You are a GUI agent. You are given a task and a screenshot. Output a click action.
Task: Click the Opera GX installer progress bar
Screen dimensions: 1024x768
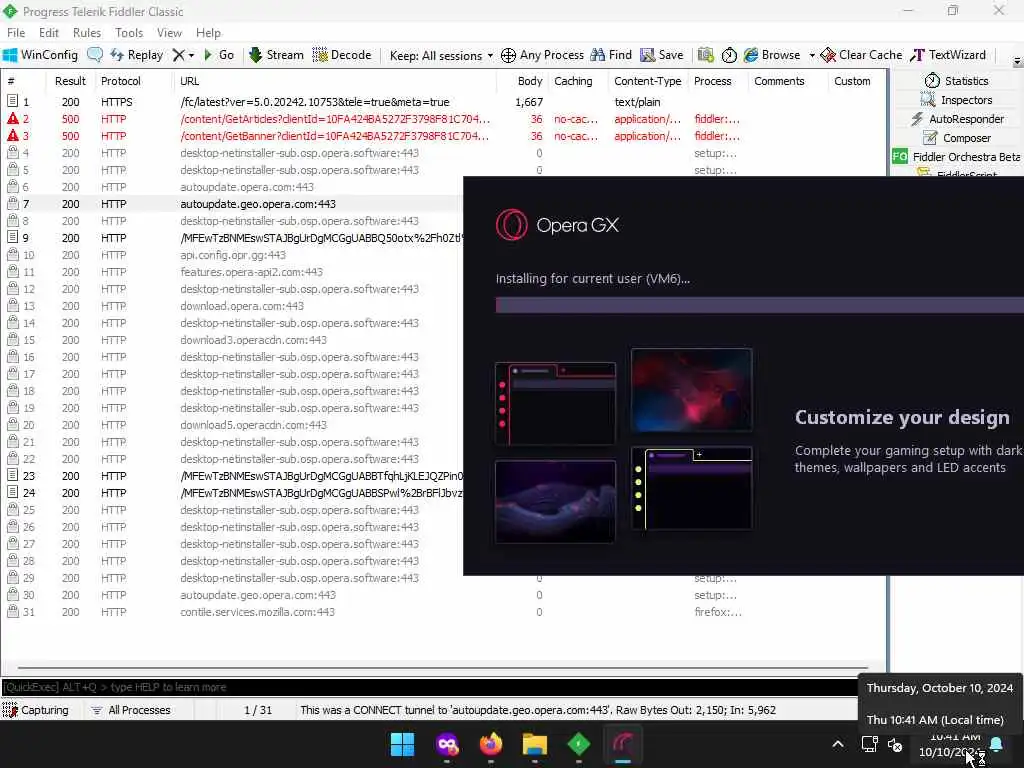click(760, 305)
